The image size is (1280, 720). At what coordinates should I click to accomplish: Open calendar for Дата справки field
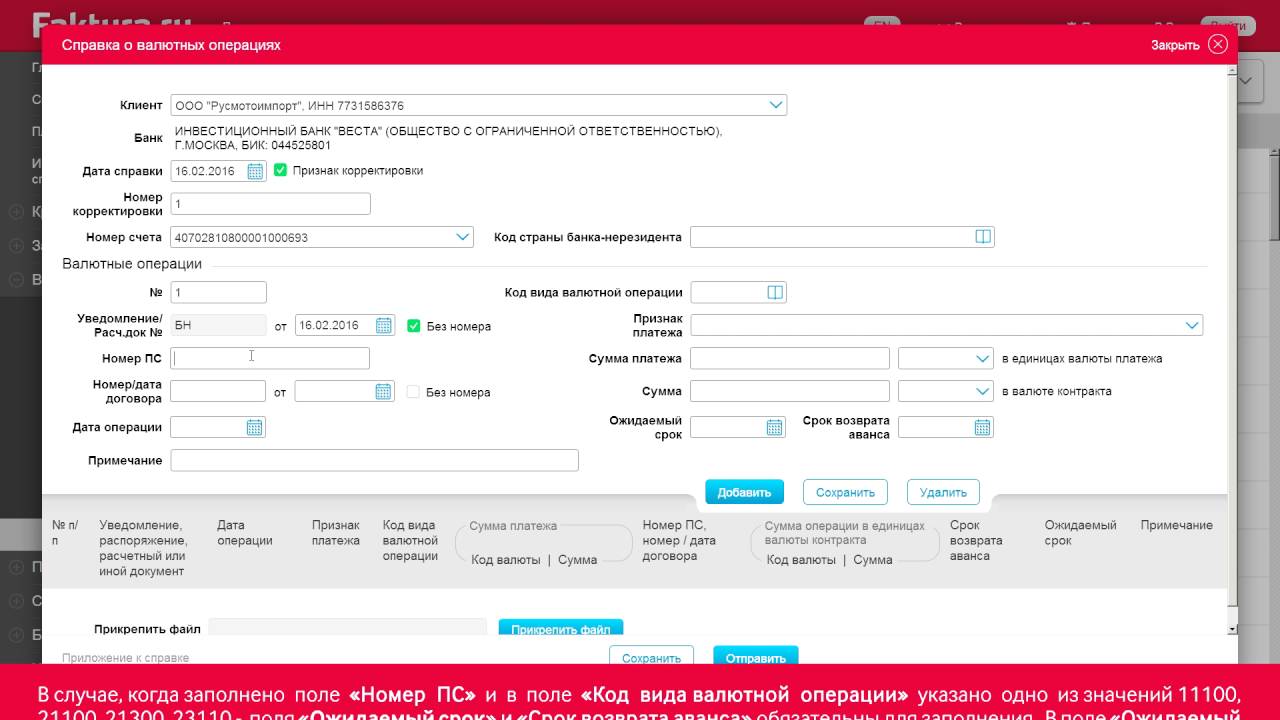point(255,171)
